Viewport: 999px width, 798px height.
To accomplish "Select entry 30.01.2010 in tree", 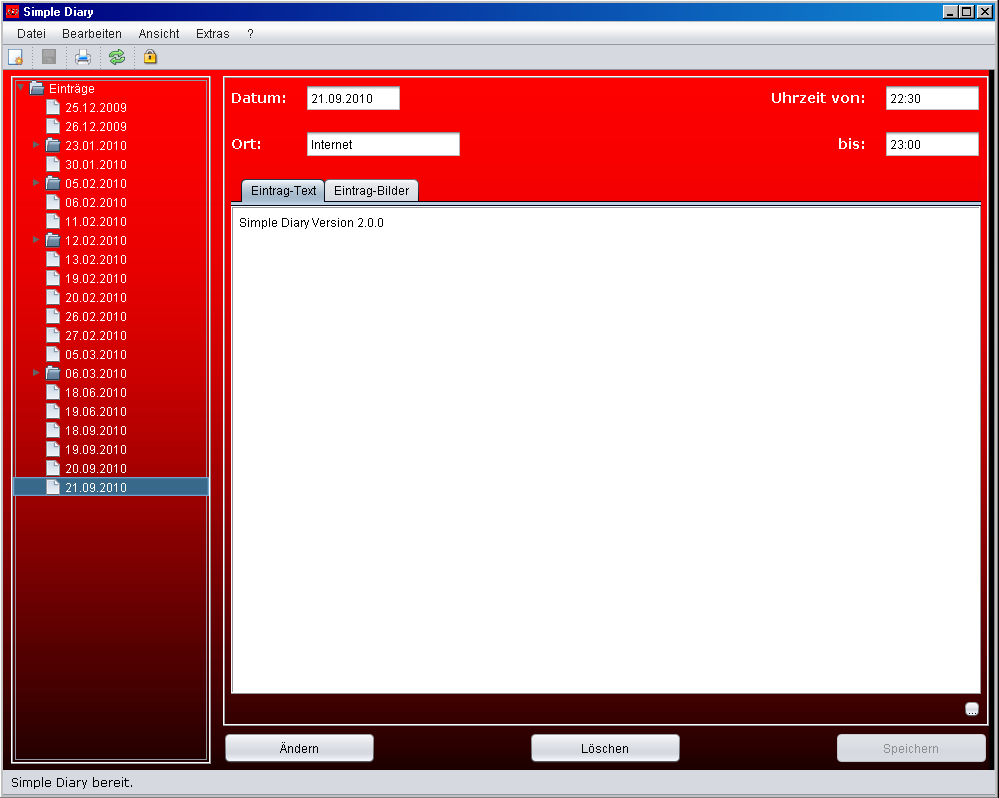I will (96, 165).
